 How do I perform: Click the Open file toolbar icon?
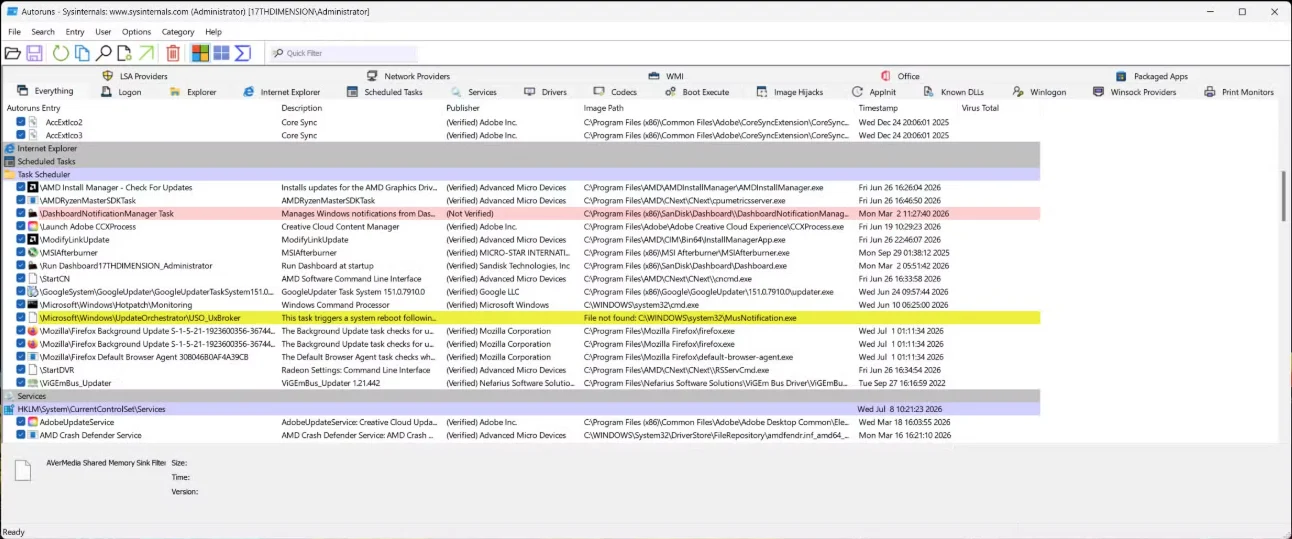pyautogui.click(x=12, y=53)
